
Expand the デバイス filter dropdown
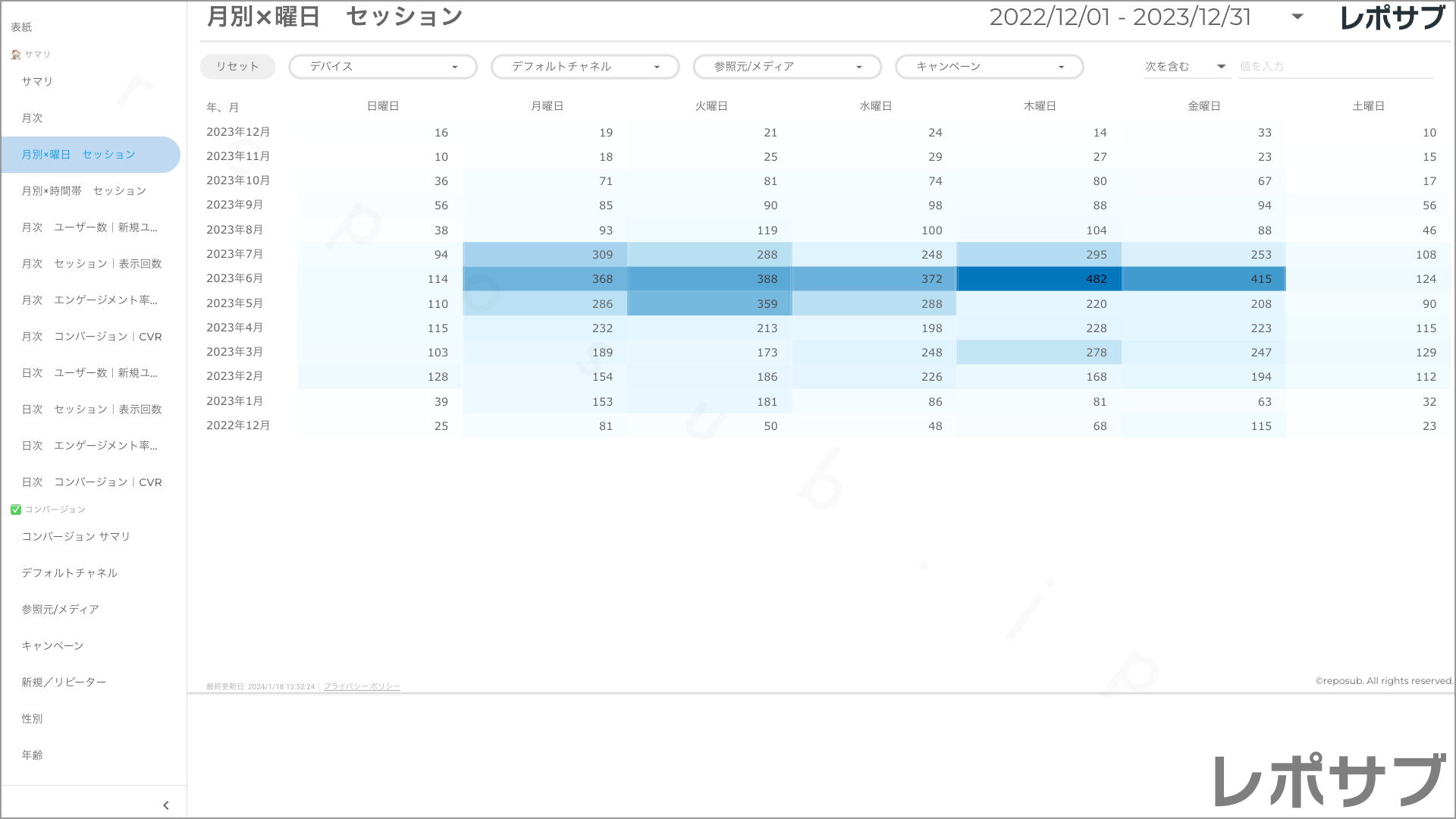(383, 67)
